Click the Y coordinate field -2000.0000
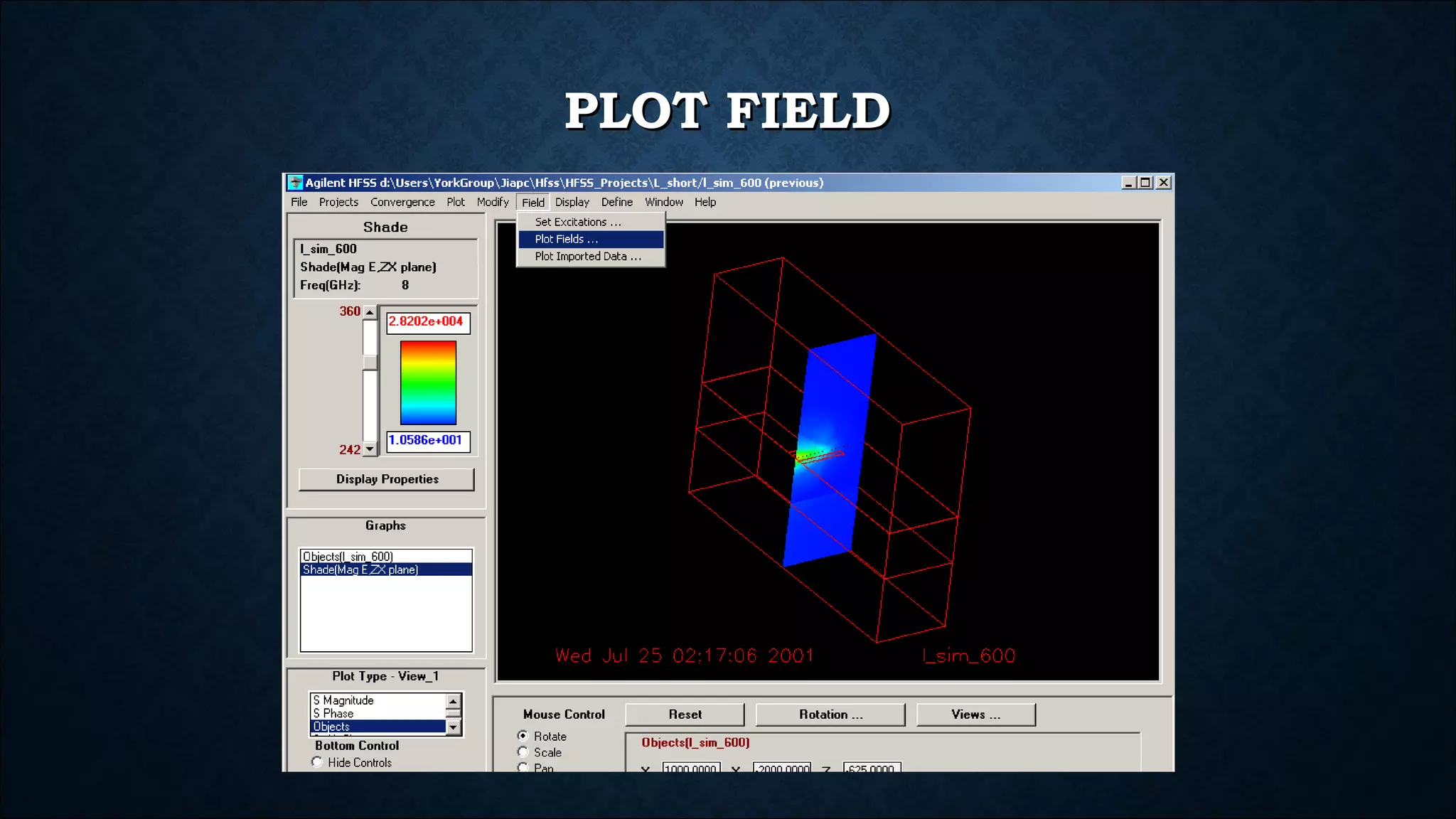The image size is (1456, 819). 782,768
